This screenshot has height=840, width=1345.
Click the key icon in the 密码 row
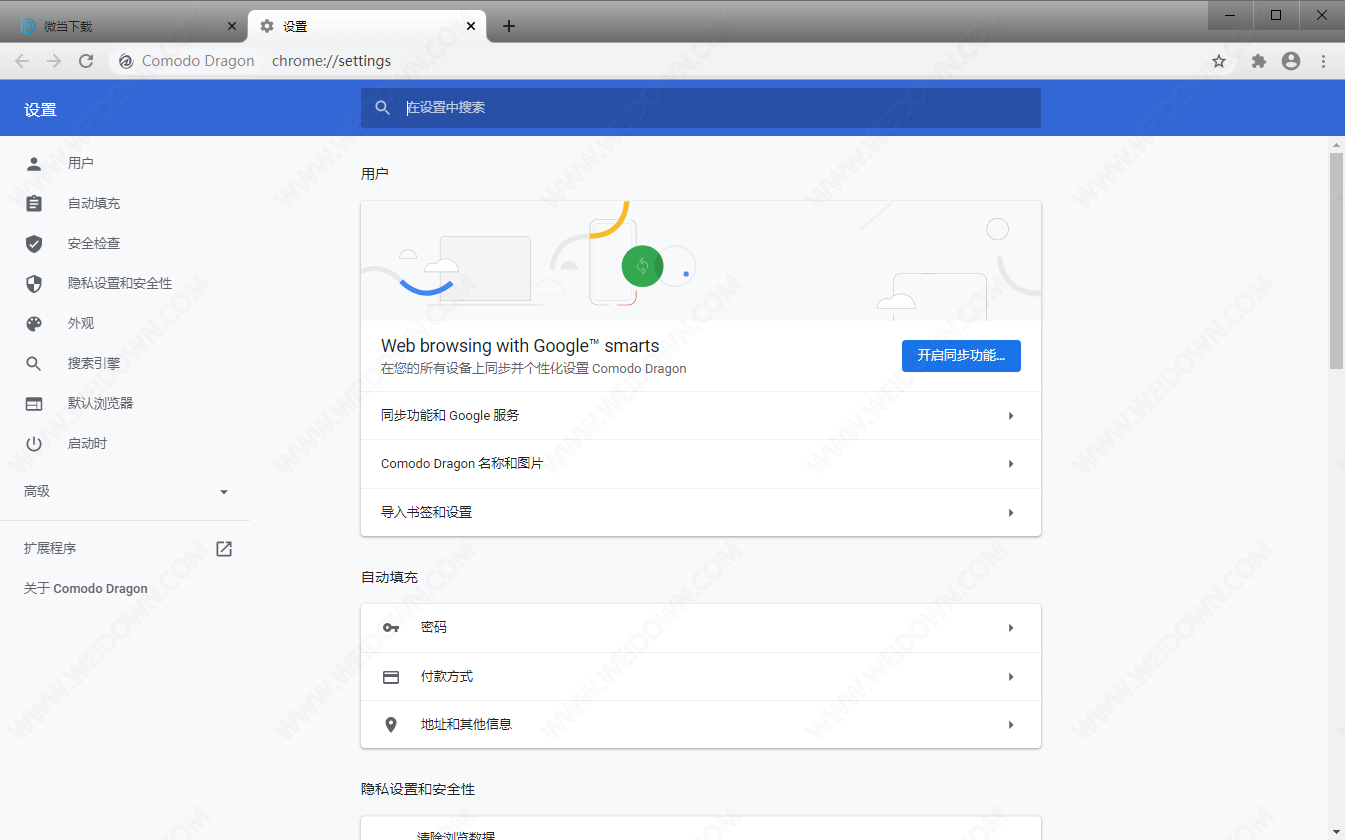[391, 628]
